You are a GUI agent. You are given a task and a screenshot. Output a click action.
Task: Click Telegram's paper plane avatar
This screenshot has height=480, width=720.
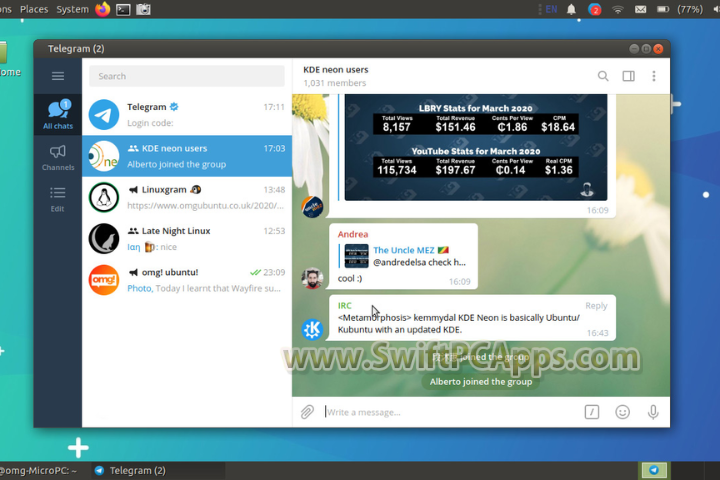pyautogui.click(x=104, y=114)
